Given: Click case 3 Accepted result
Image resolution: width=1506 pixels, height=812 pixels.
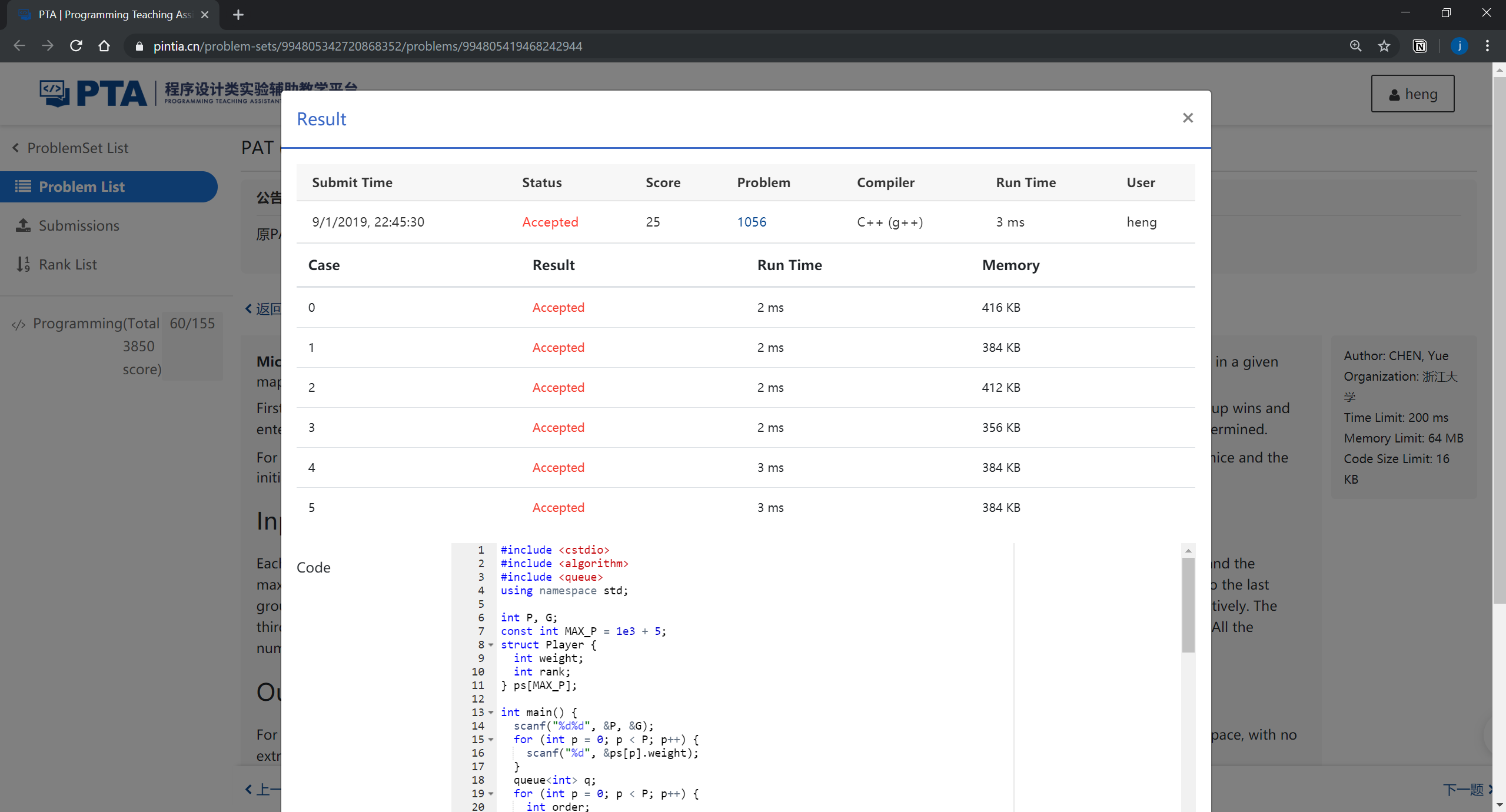Looking at the screenshot, I should click(558, 427).
